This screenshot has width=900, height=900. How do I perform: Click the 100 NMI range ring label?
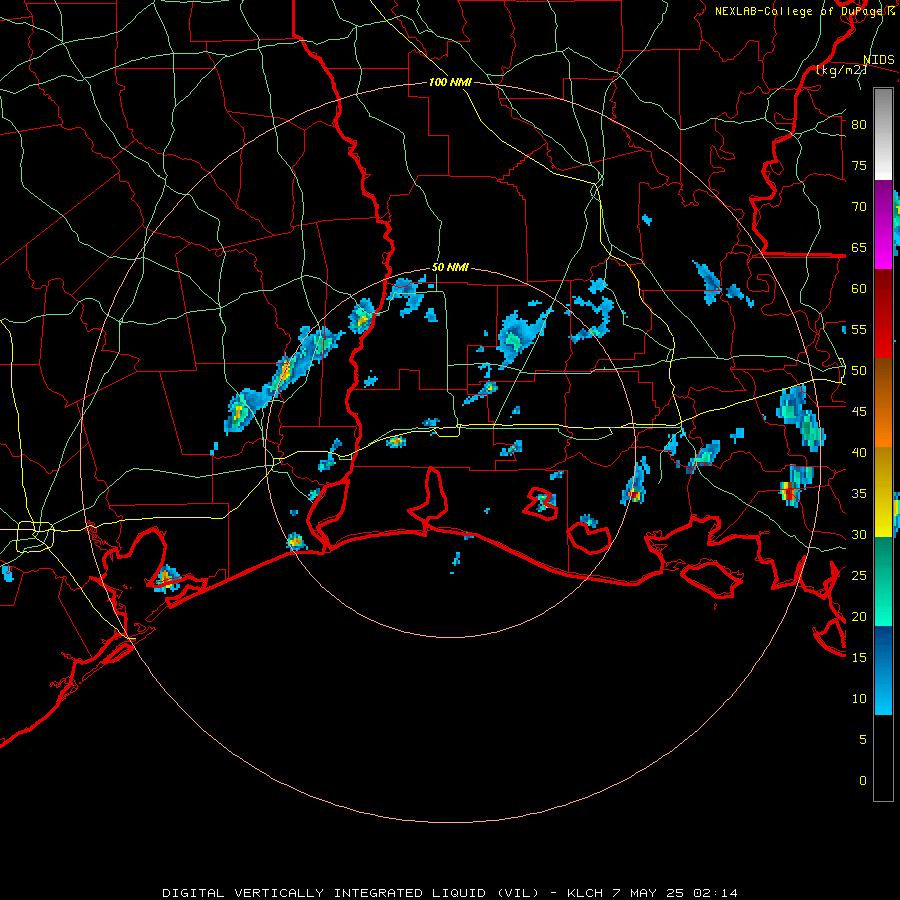pos(450,82)
